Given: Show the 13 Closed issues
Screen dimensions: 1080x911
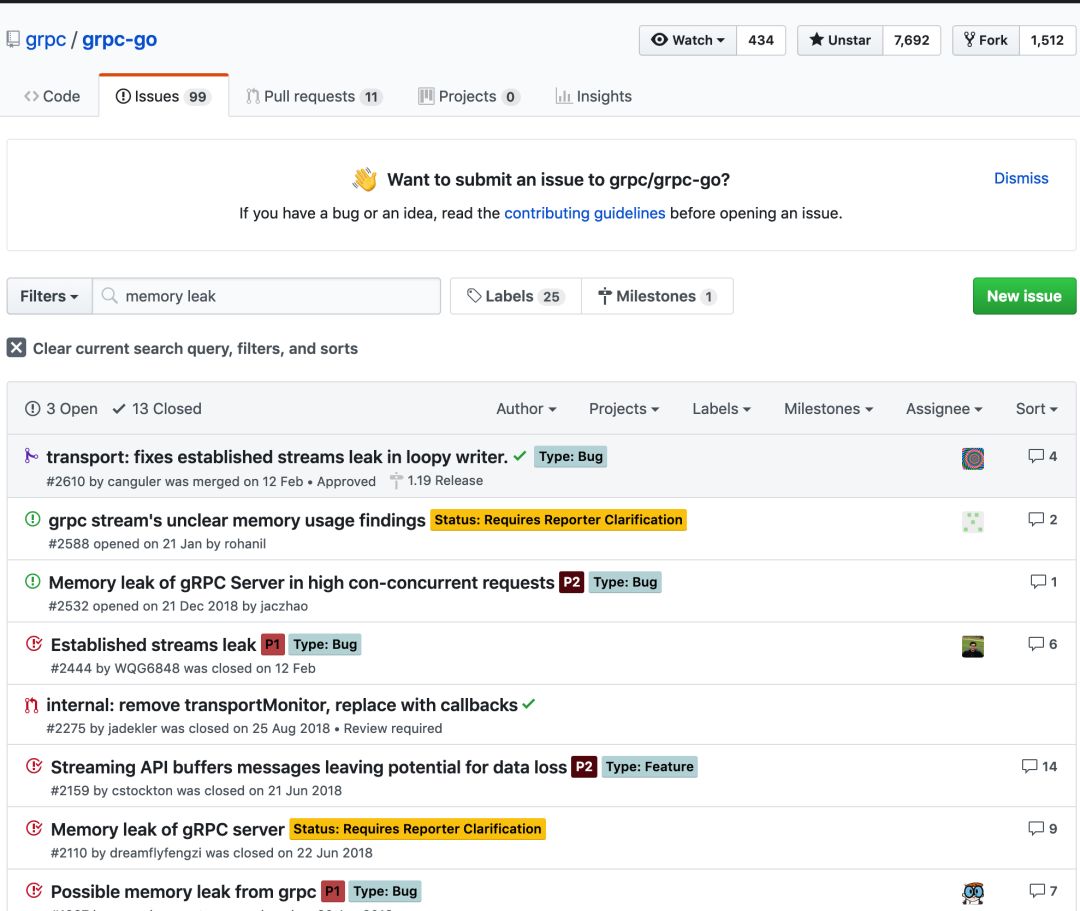Looking at the screenshot, I should click(157, 409).
